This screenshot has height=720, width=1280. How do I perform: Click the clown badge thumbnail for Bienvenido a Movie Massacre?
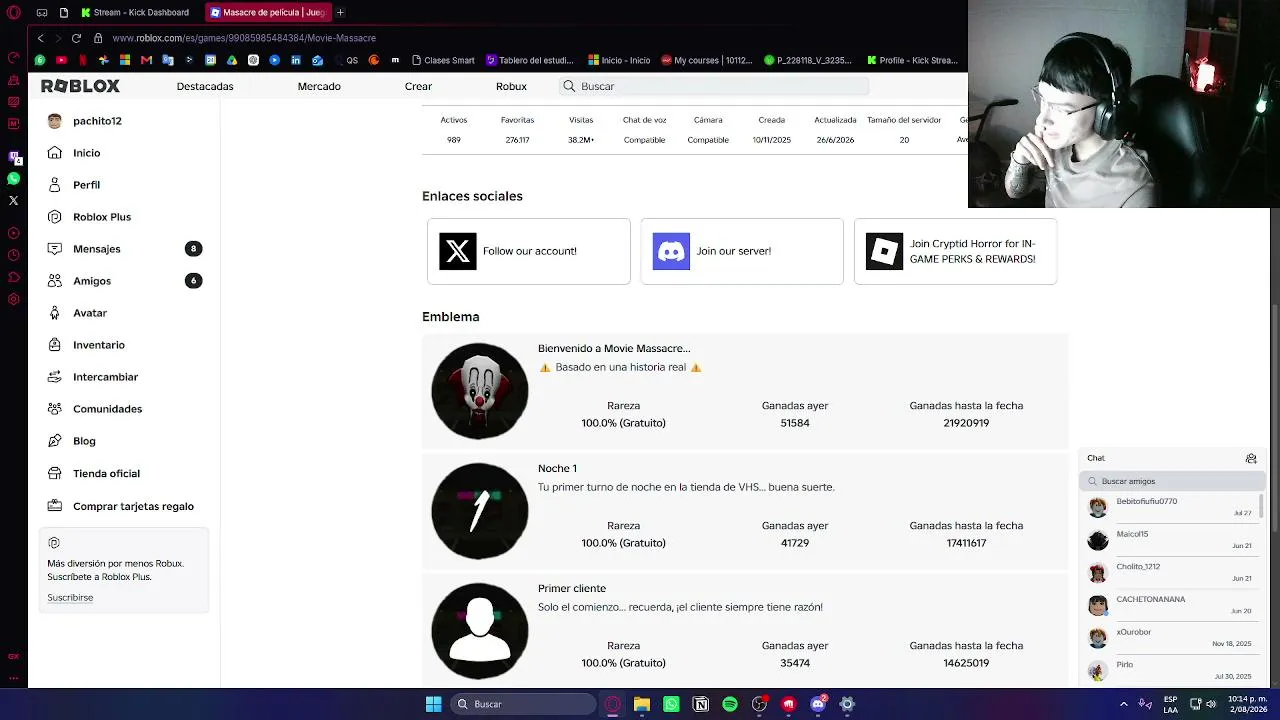(x=480, y=391)
